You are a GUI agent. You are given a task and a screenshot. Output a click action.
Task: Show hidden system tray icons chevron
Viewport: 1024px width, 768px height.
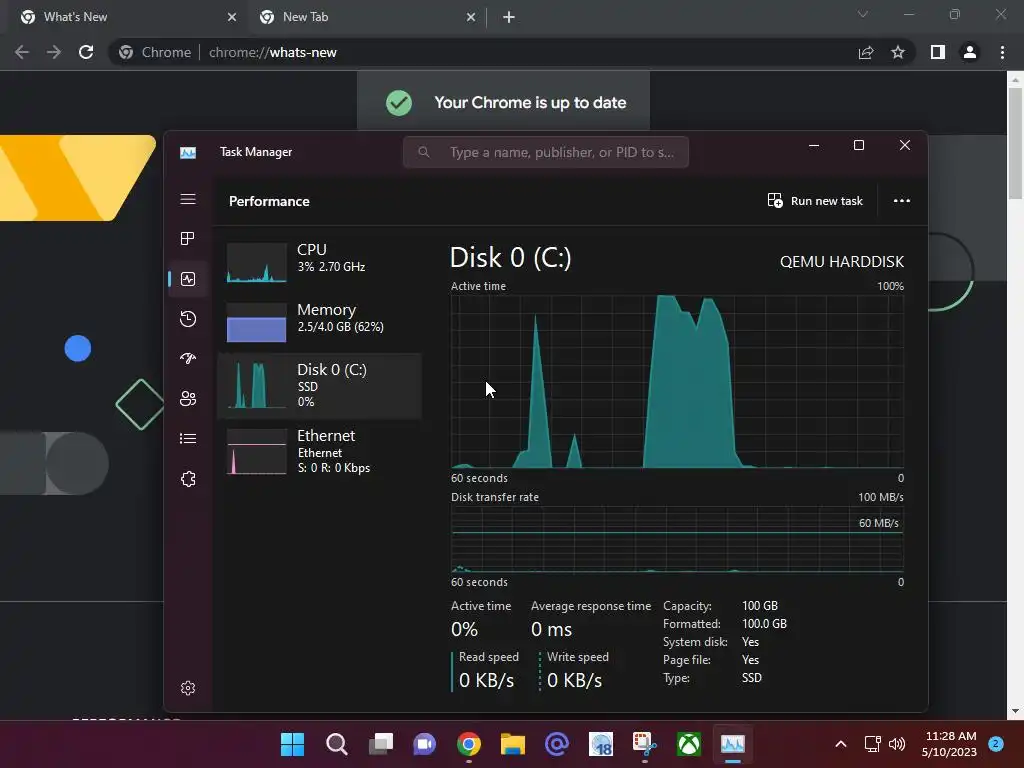click(840, 744)
